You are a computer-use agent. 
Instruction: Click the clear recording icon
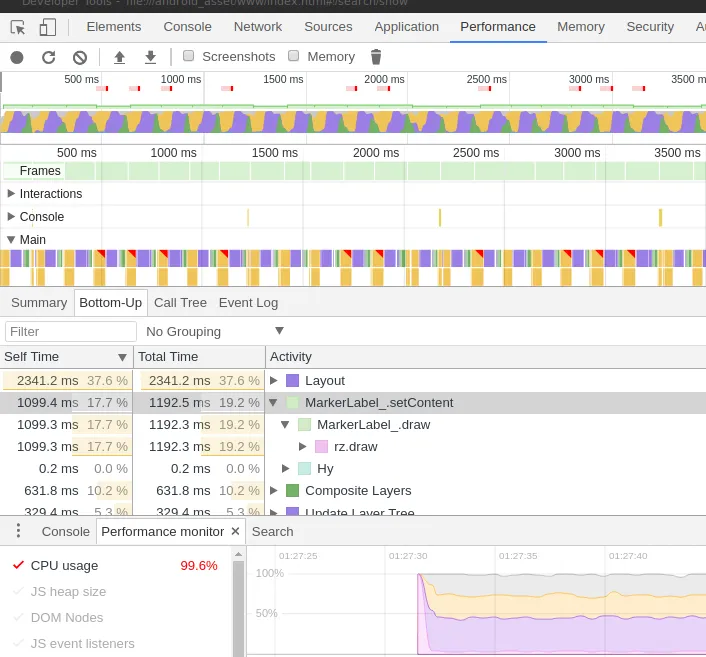[80, 57]
